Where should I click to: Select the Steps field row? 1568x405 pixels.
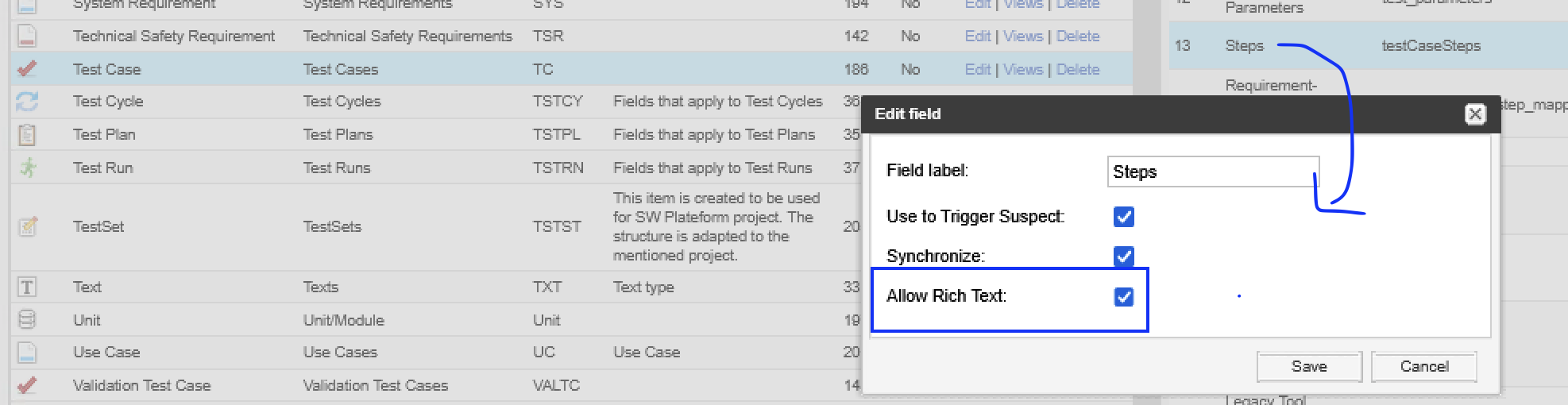pyautogui.click(x=1368, y=45)
